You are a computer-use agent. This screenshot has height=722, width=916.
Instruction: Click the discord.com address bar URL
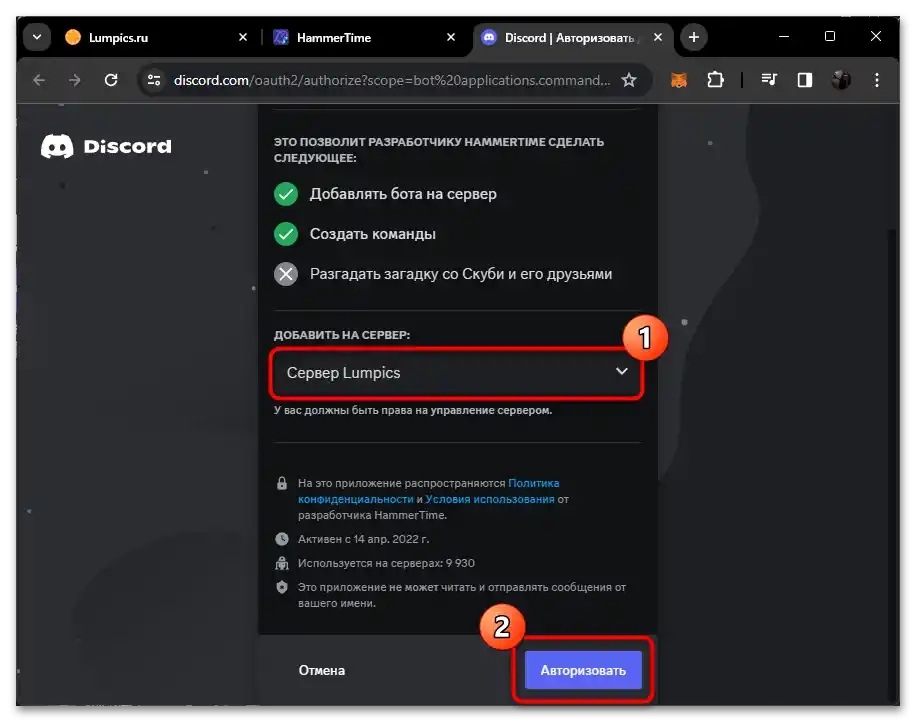[391, 80]
